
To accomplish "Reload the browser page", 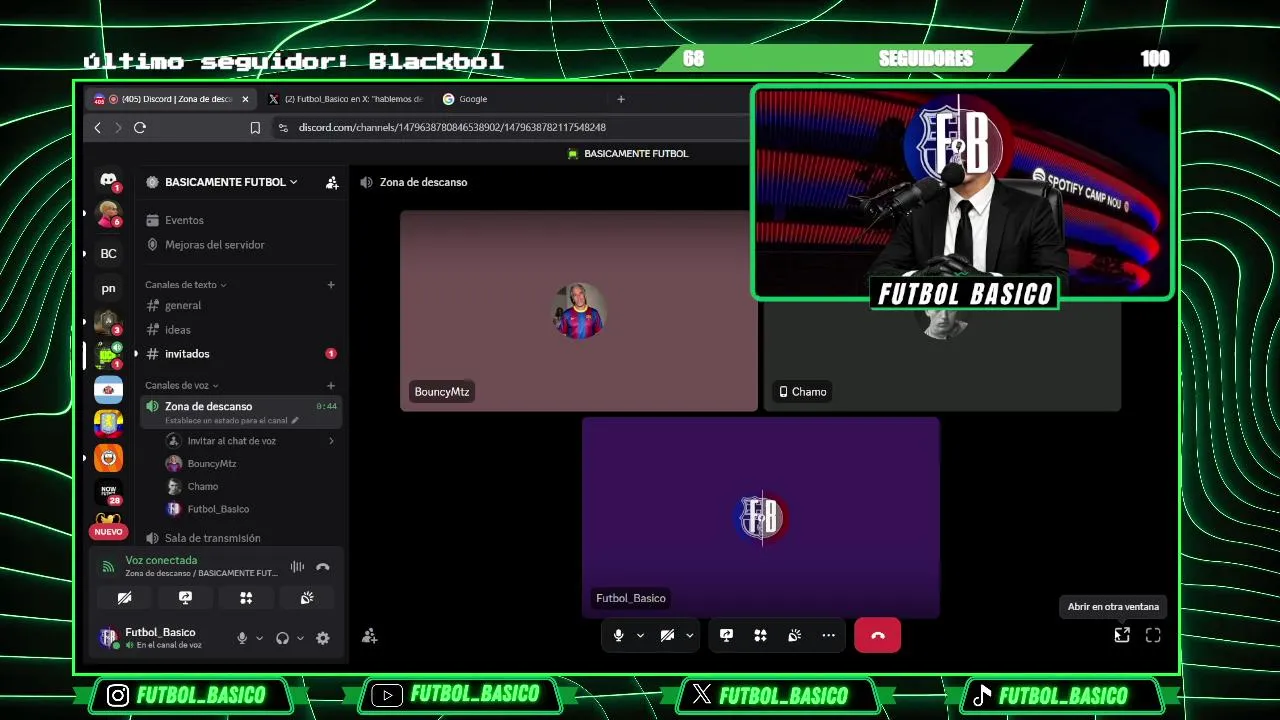I will coord(140,128).
